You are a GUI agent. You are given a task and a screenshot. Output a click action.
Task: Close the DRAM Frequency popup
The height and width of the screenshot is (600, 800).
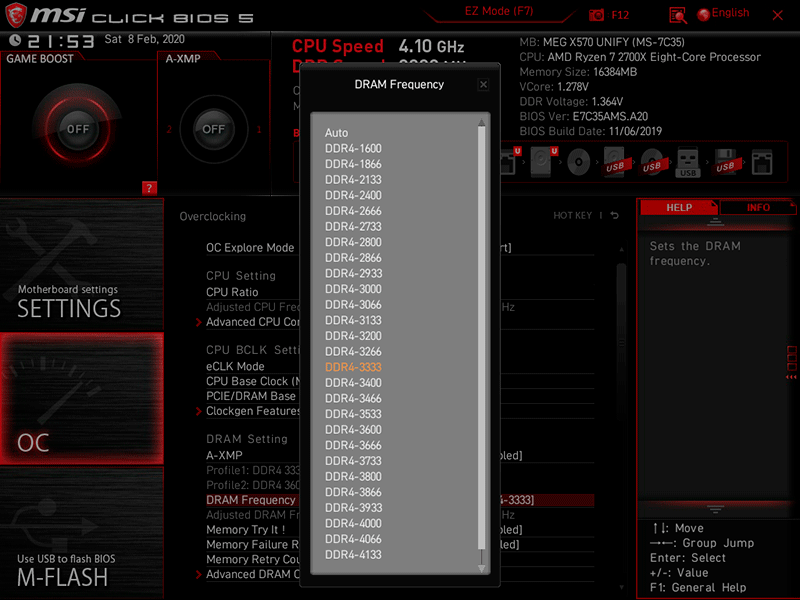point(483,85)
